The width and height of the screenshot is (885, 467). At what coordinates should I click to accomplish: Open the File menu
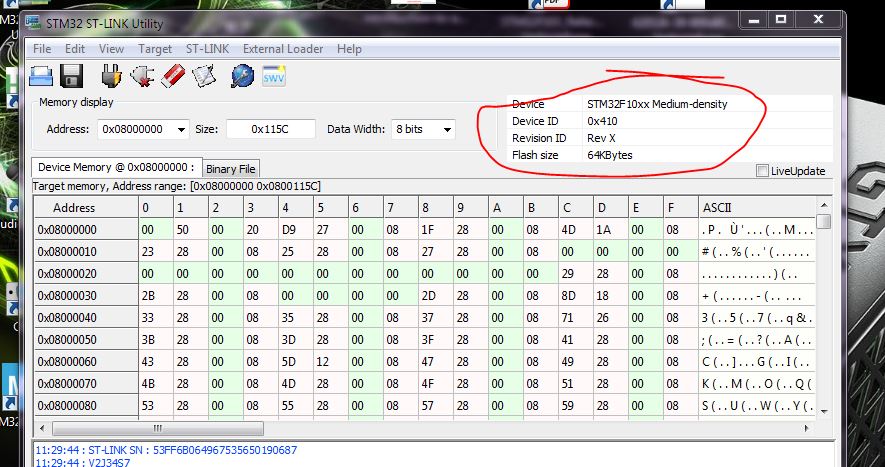42,49
